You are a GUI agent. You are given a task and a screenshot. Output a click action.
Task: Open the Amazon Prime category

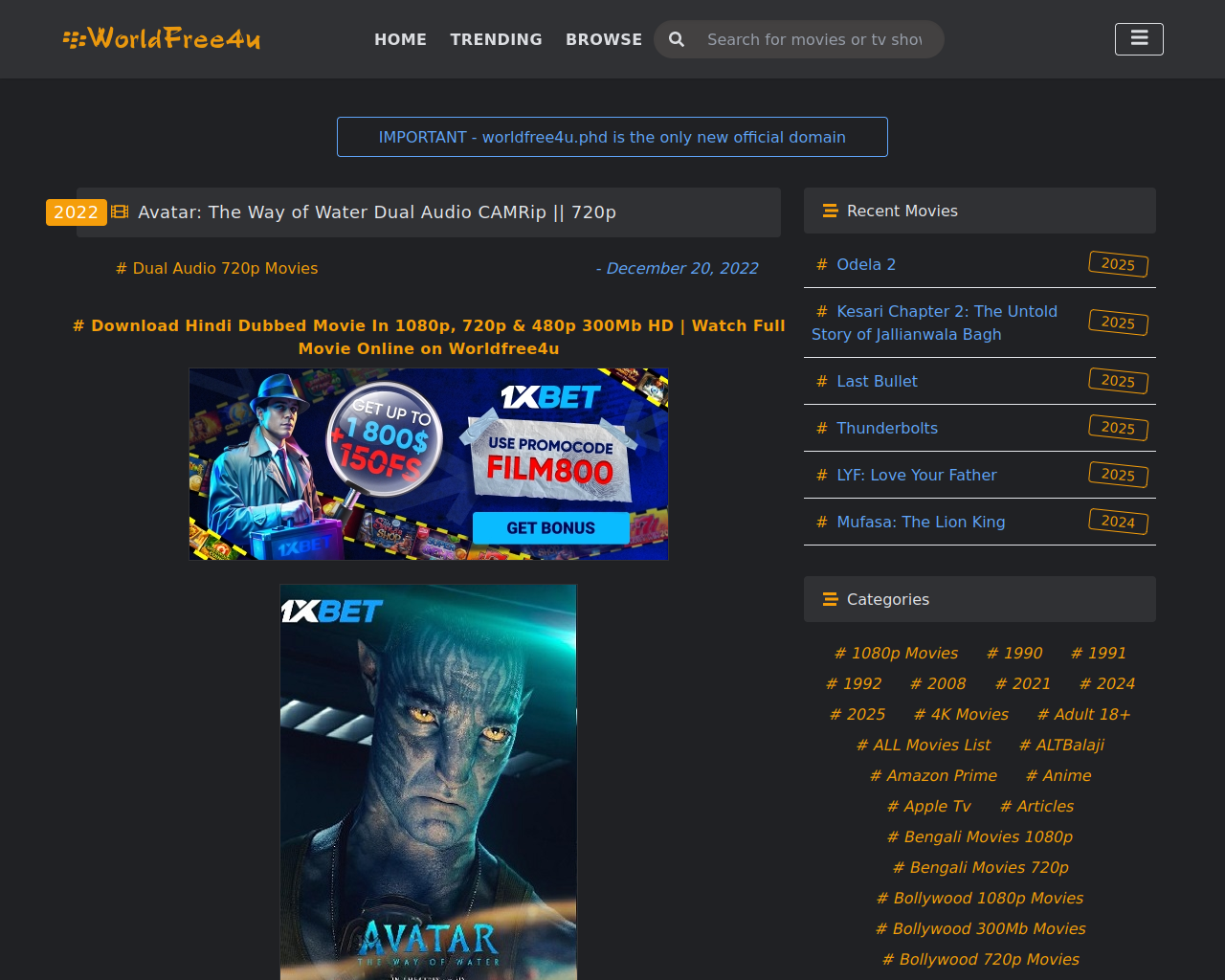[x=933, y=775]
